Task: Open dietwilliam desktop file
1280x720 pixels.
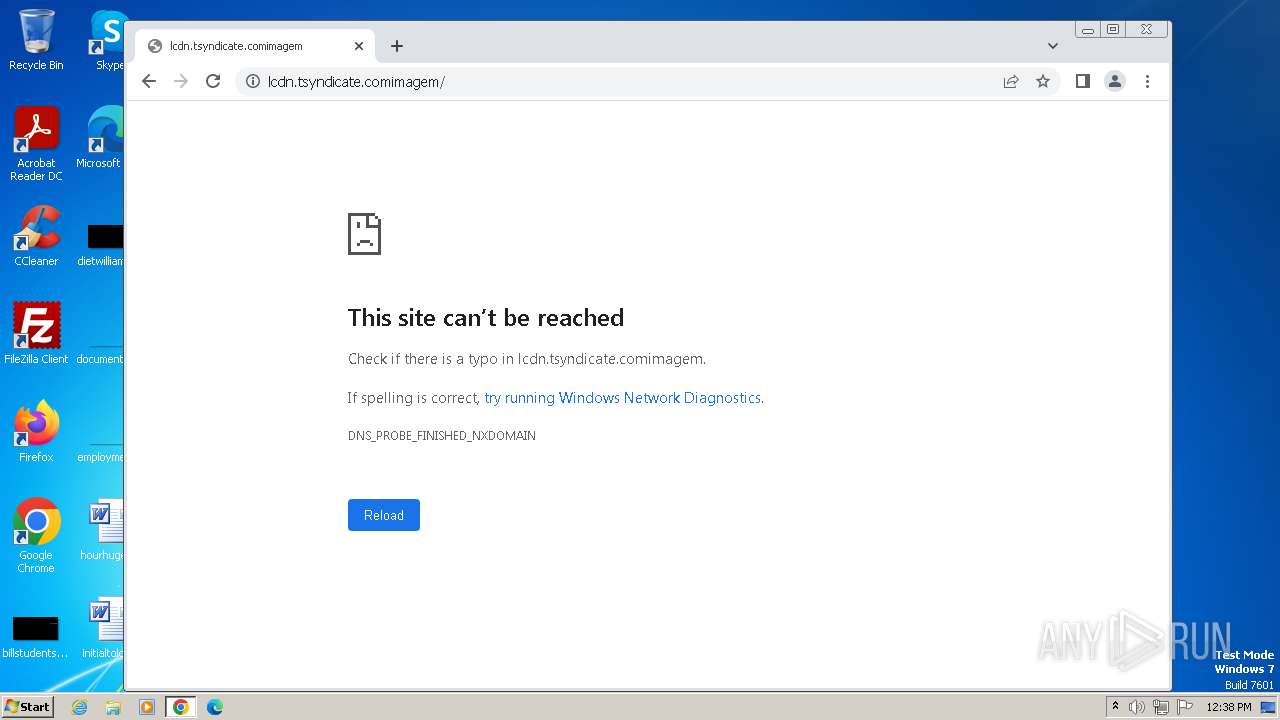Action: (x=102, y=245)
